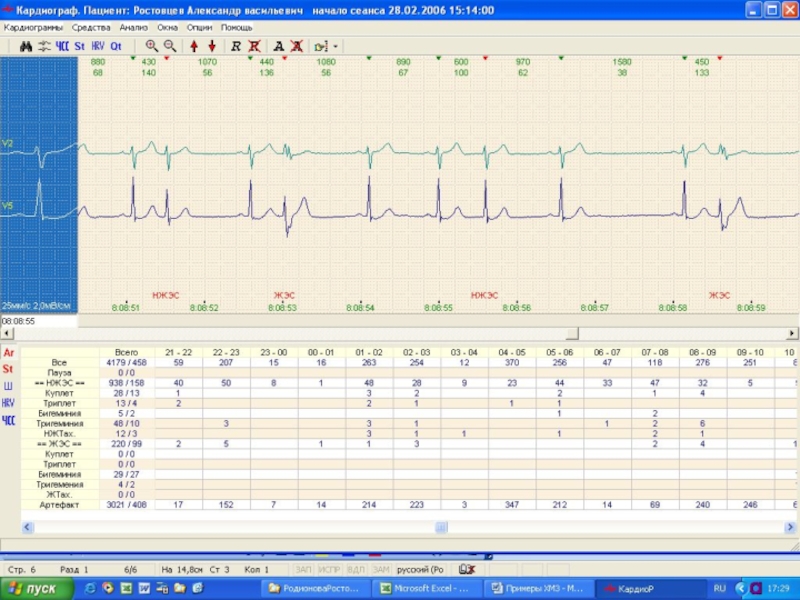
Task: Click the Тригеминия row label under НЖЭС
Action: tap(60, 423)
